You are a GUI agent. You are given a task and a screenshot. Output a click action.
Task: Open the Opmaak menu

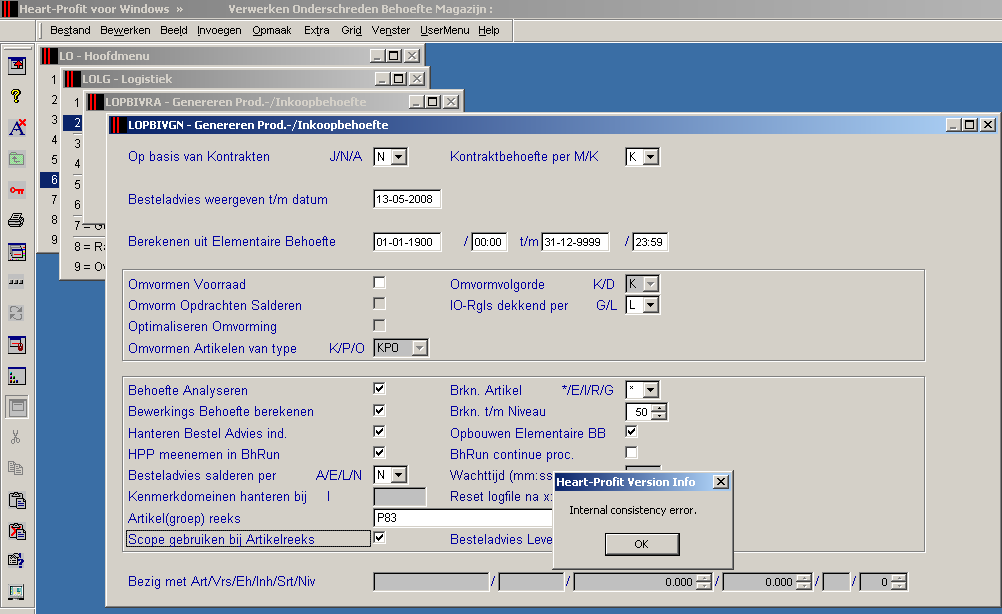pyautogui.click(x=272, y=30)
